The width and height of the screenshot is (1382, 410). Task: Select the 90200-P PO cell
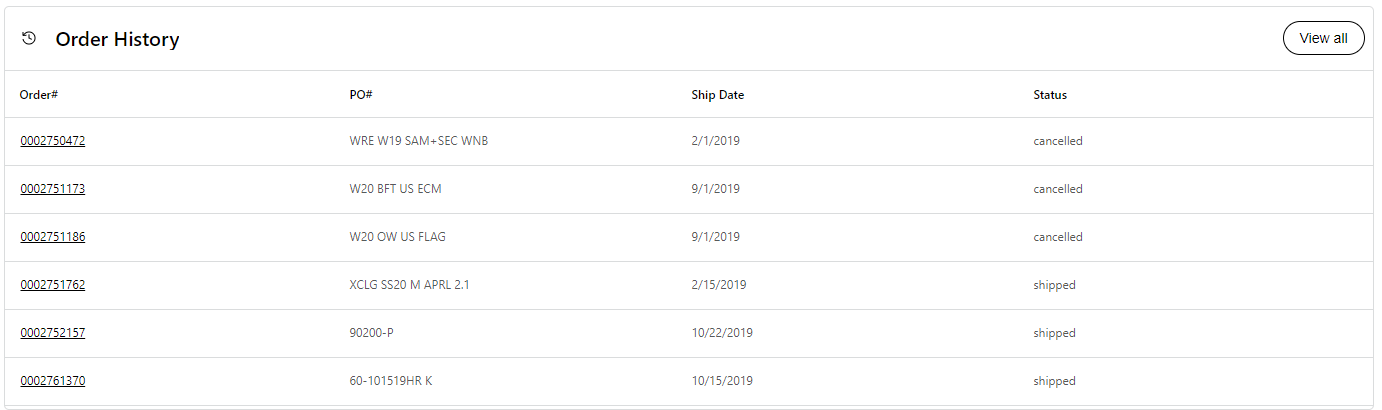372,333
